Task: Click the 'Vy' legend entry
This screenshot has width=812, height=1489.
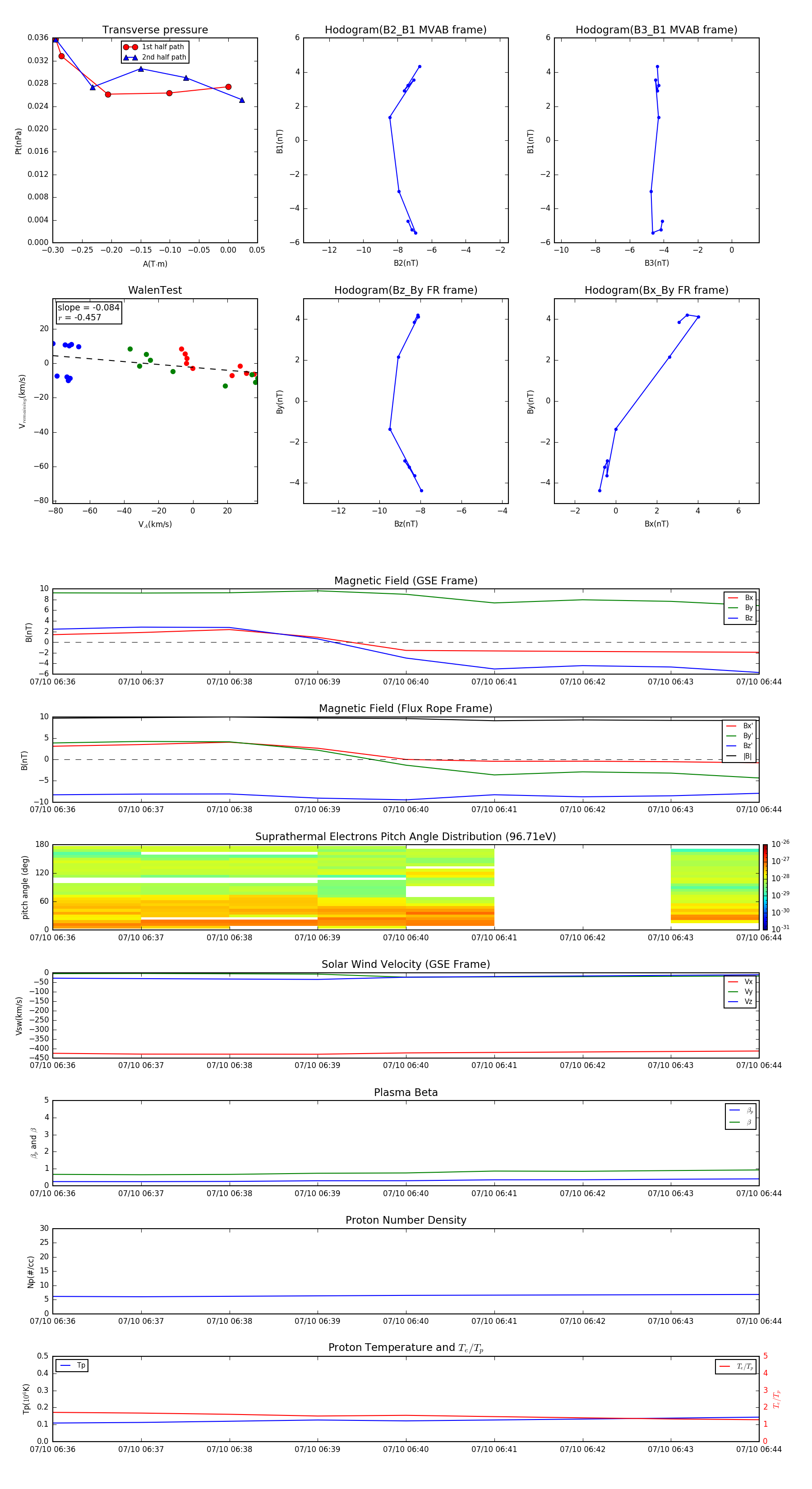Action: click(741, 991)
